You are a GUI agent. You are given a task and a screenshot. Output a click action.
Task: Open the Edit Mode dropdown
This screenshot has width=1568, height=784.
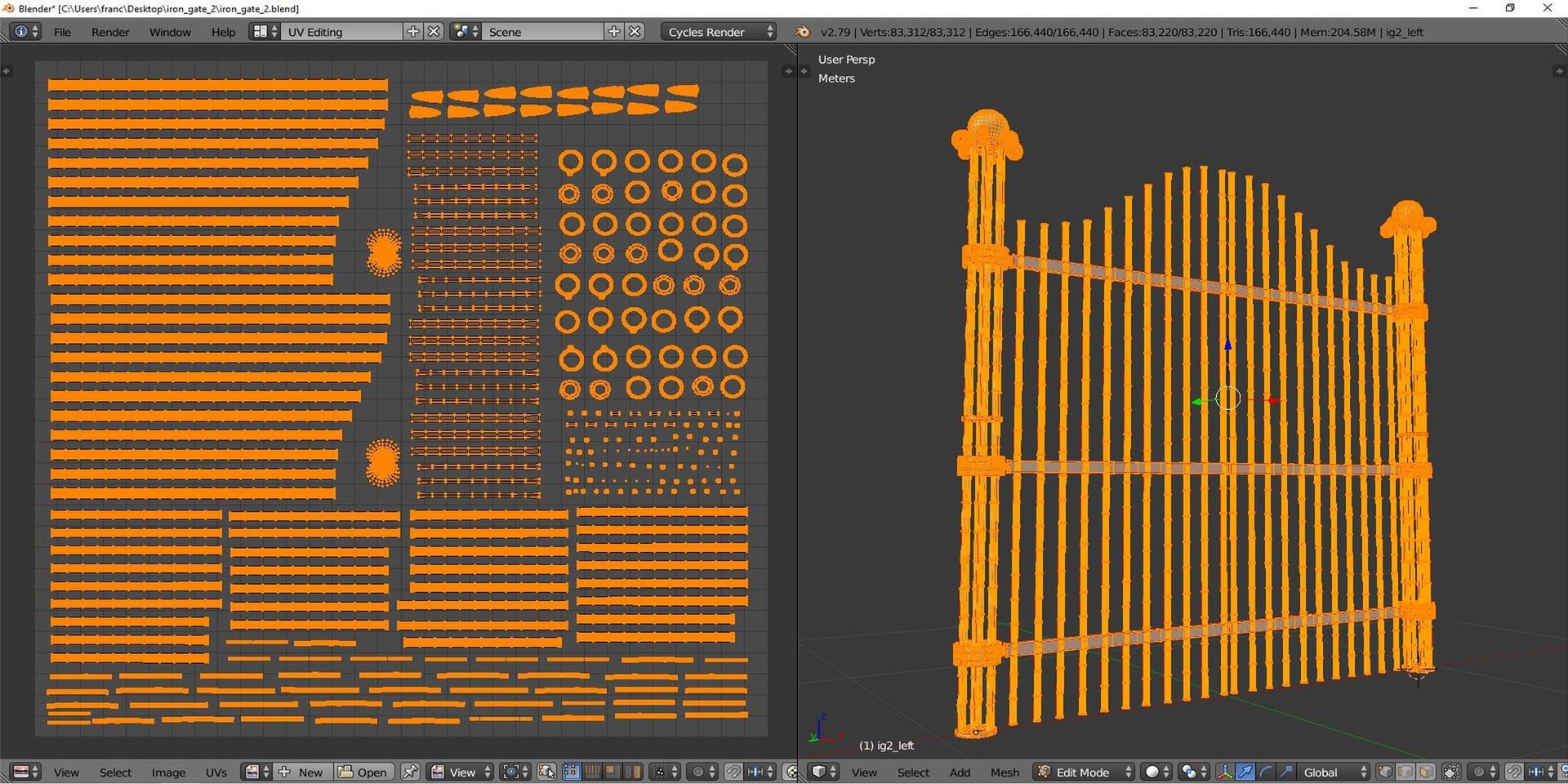[x=1084, y=772]
